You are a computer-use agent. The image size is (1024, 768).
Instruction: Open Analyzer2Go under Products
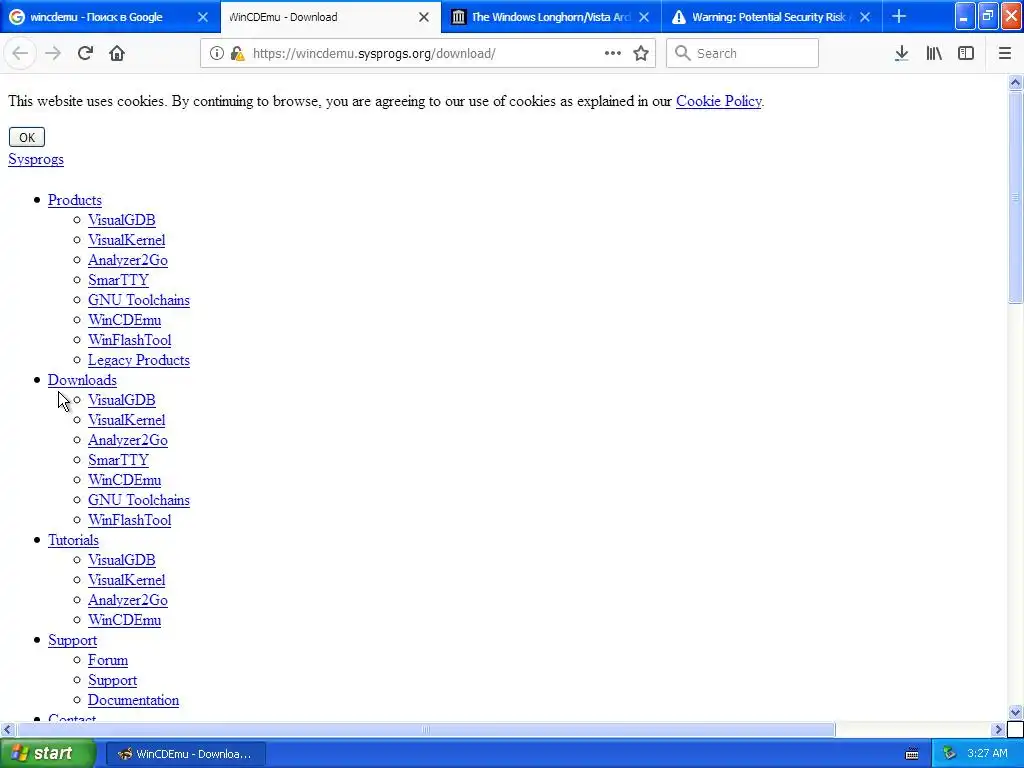point(128,260)
